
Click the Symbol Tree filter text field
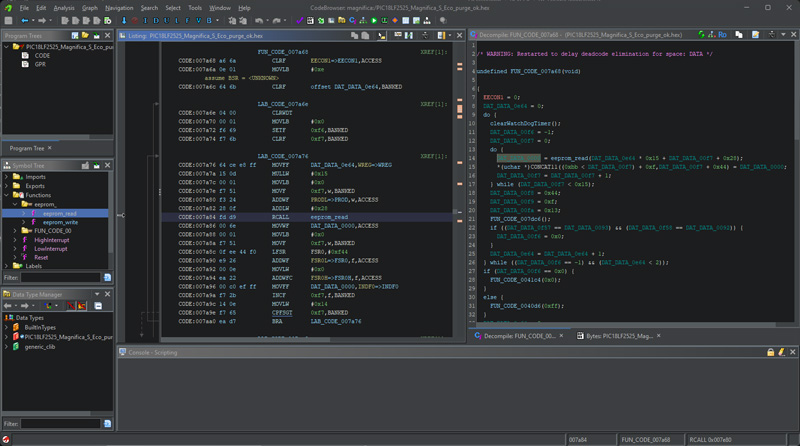tap(60, 277)
